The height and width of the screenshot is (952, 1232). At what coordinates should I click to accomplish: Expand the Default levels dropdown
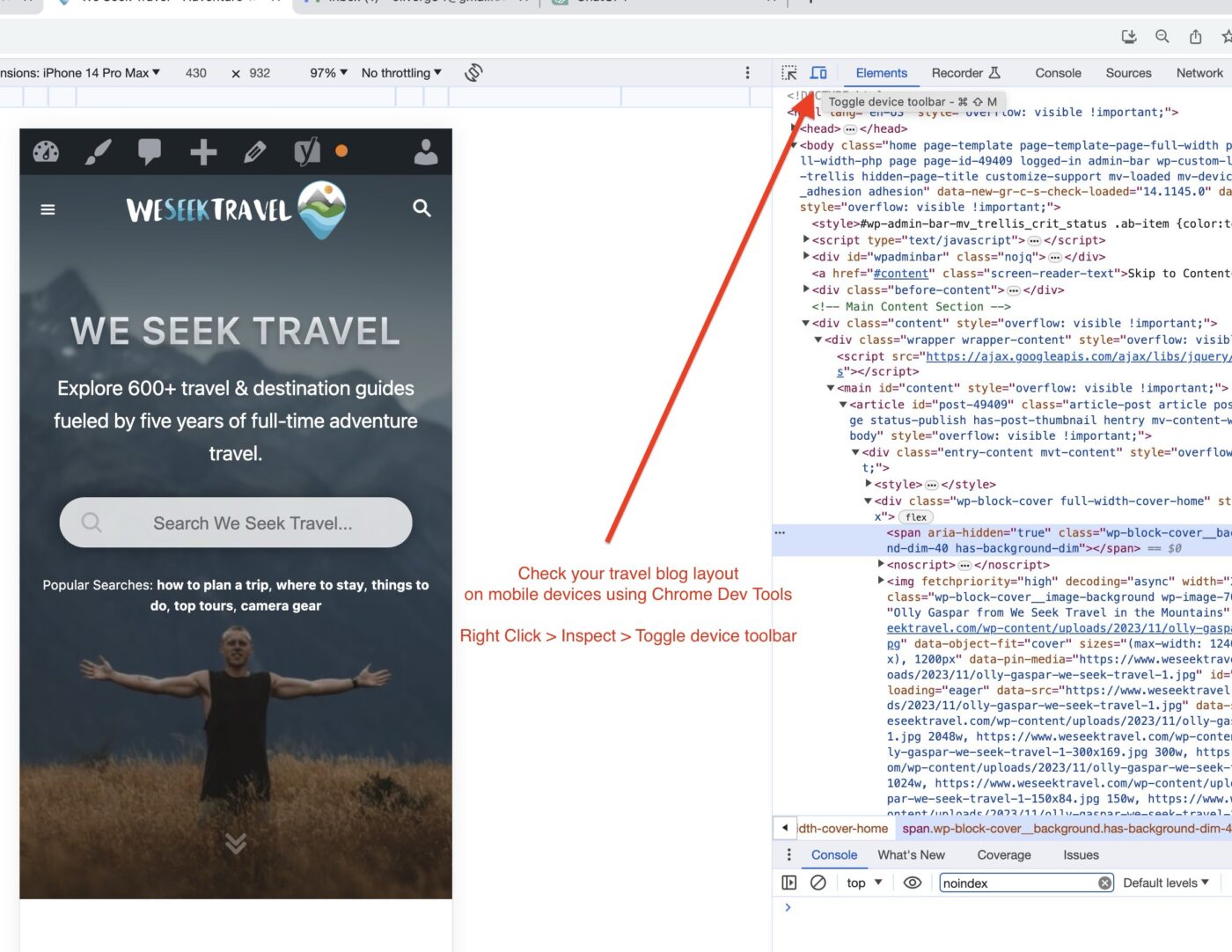[1165, 882]
